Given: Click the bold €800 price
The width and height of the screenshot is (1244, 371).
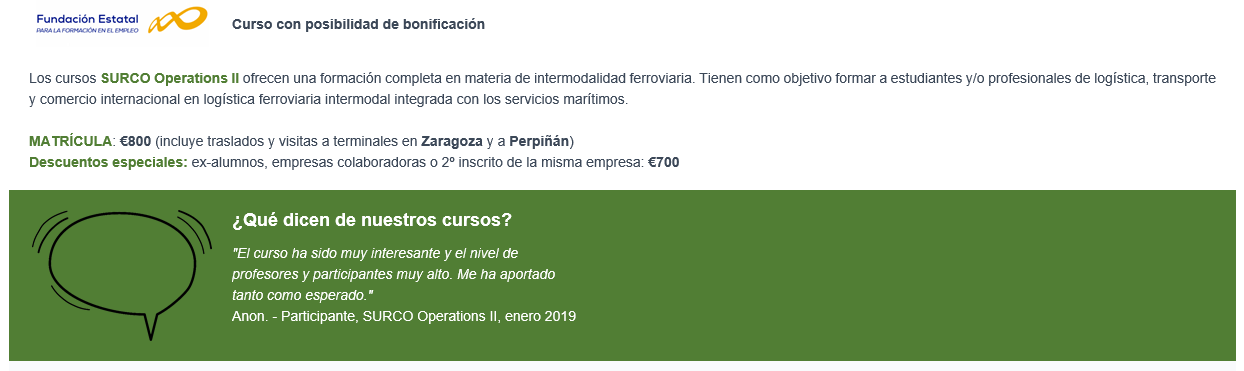Looking at the screenshot, I should 135,140.
